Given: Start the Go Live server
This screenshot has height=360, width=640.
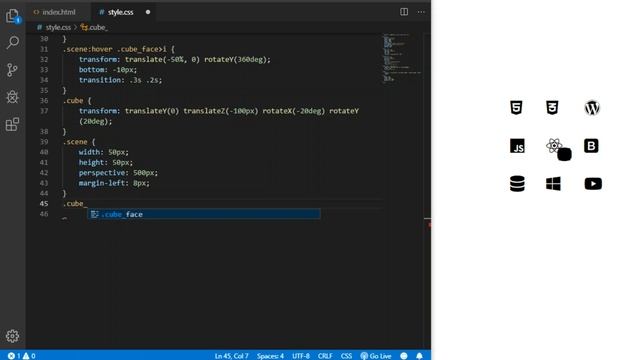Looking at the screenshot, I should click(376, 356).
